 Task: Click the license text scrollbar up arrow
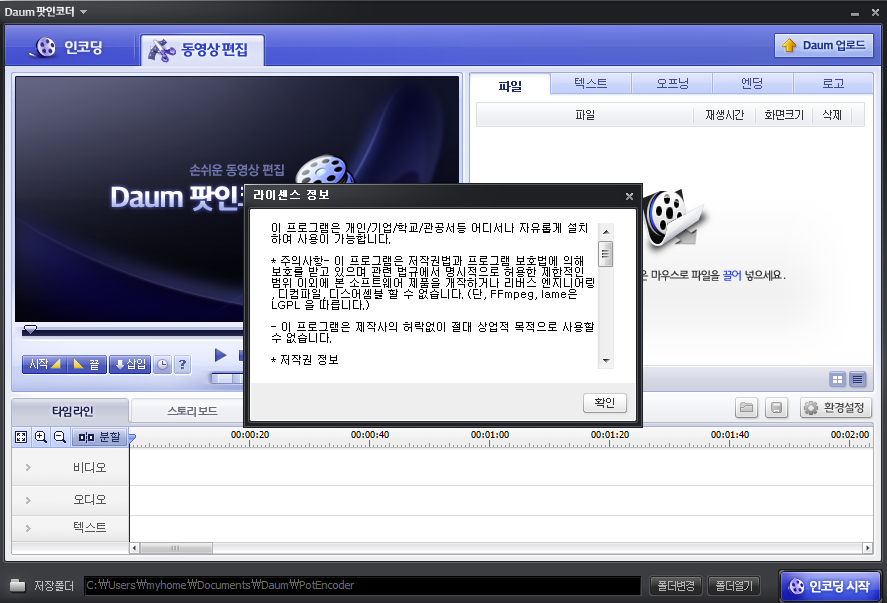click(606, 232)
